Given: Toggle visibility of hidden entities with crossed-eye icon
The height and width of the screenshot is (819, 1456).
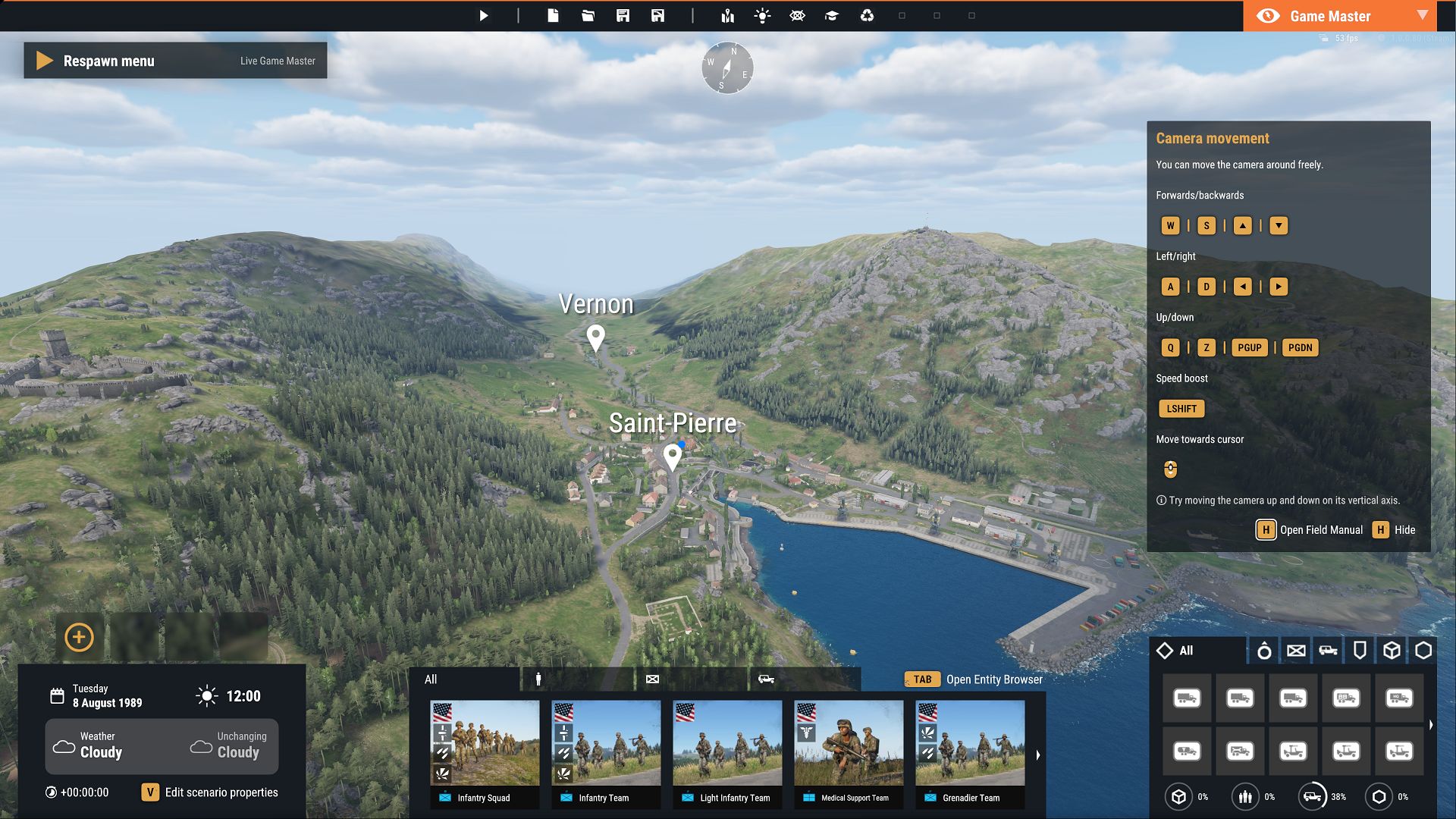Looking at the screenshot, I should 797,14.
